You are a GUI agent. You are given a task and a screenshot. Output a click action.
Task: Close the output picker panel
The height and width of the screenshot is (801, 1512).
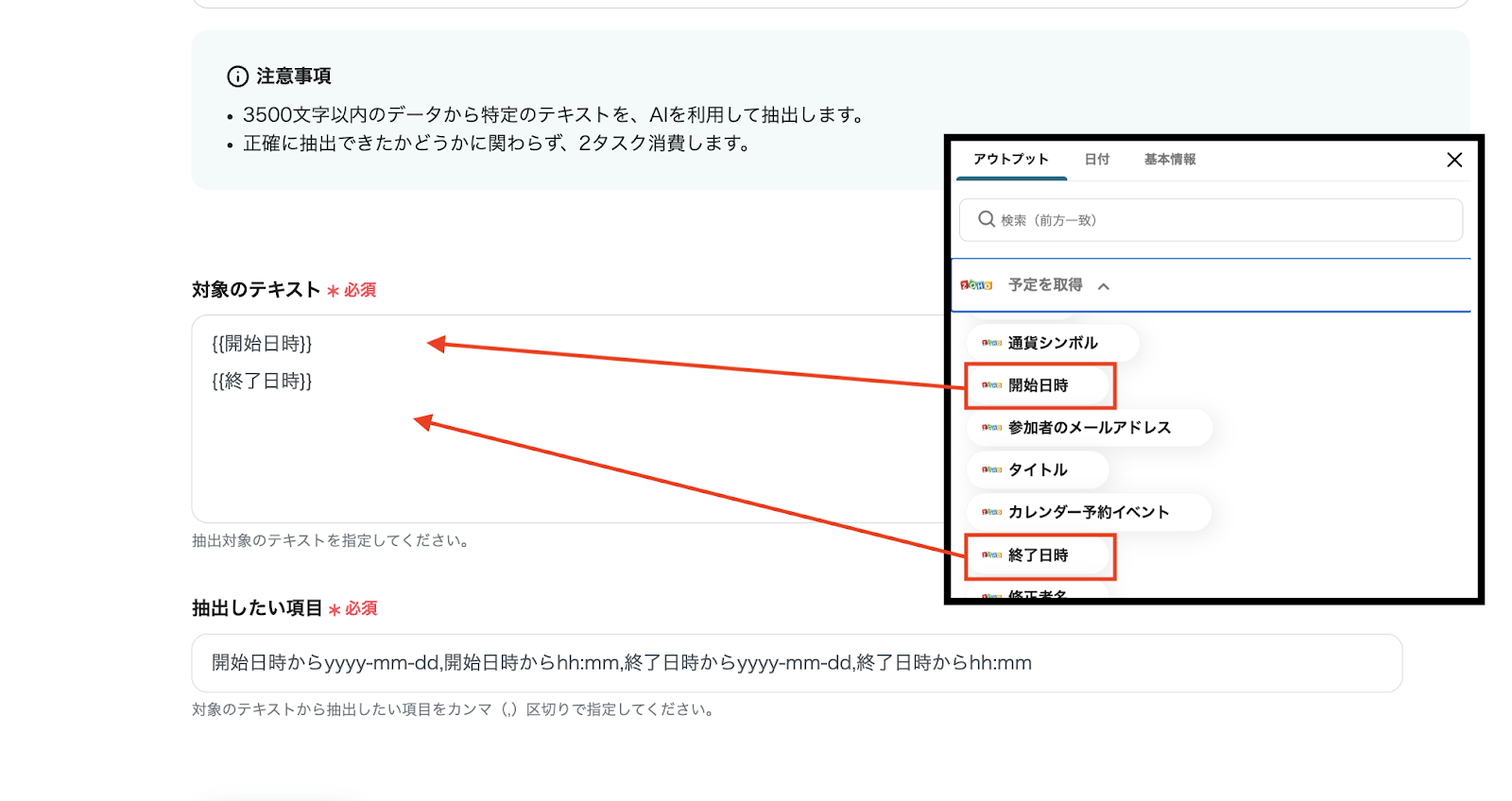pos(1454,160)
